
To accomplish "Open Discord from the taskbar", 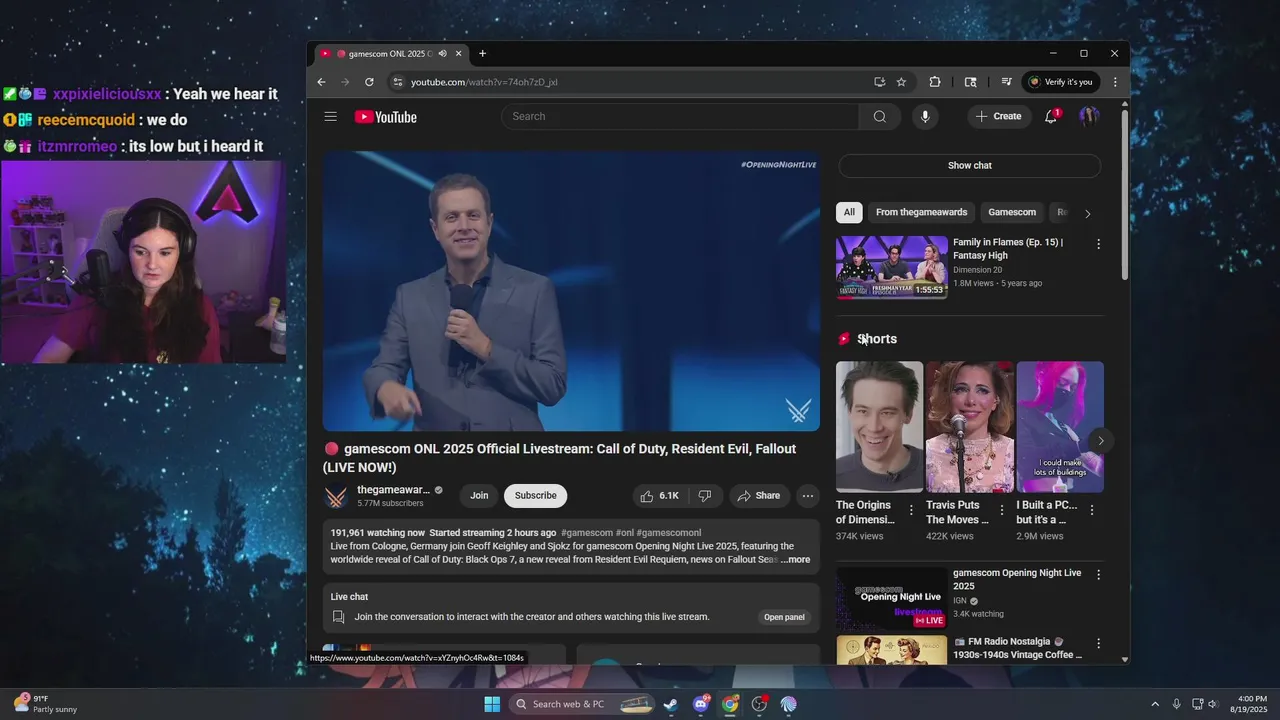I will pos(701,704).
